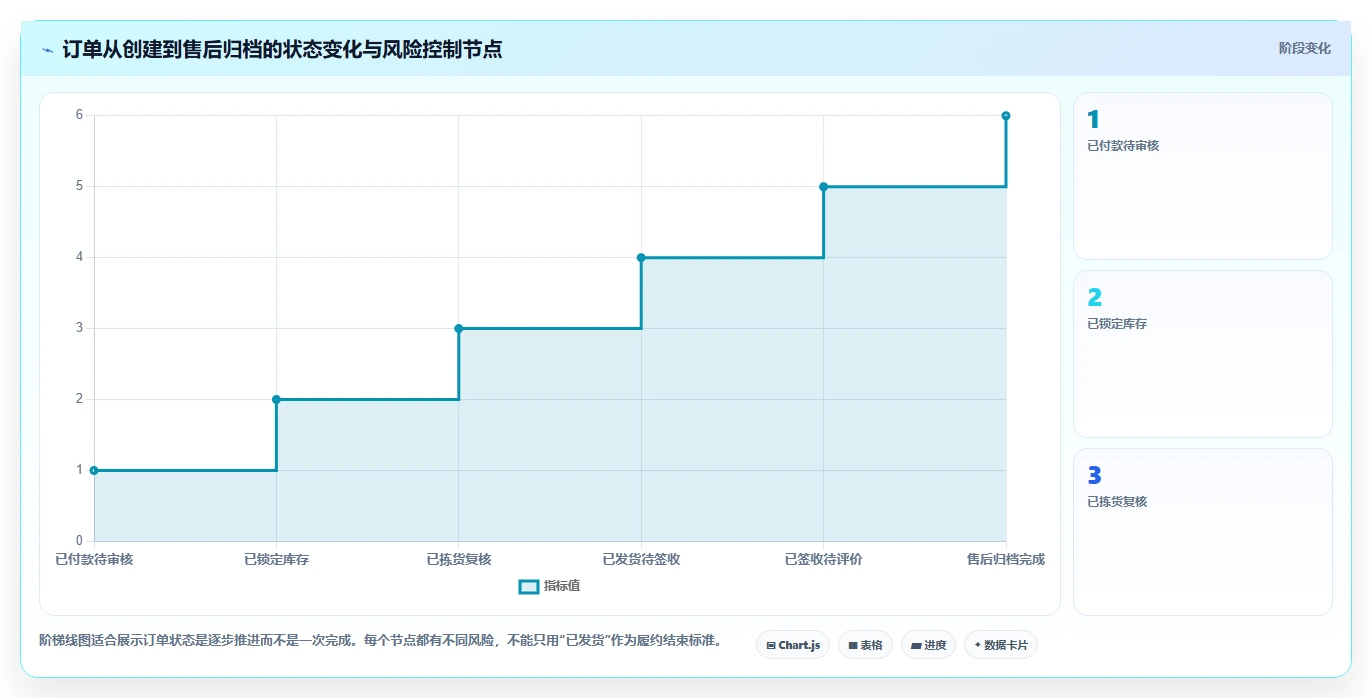The image size is (1372, 698).
Task: Click the x-axis label 已付款待审核
Action: click(94, 560)
